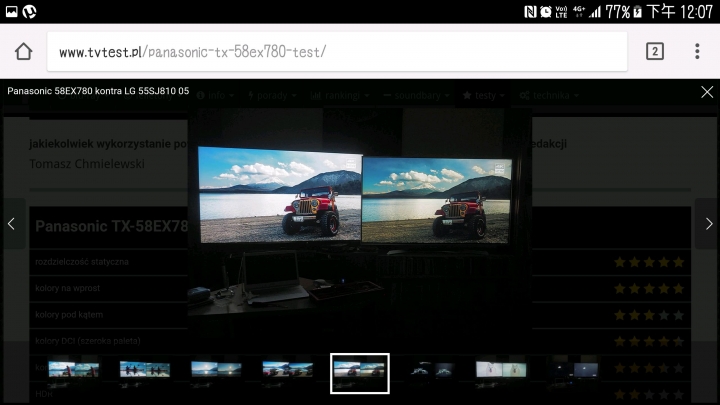720x405 pixels.
Task: Go to the next gallery image
Action: (x=709, y=224)
